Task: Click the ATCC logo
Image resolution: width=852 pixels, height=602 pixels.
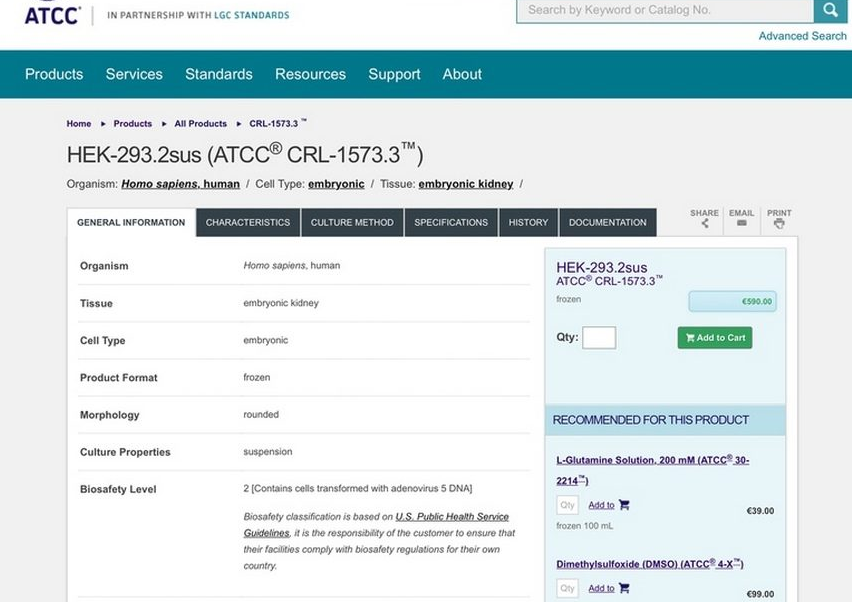Action: [x=52, y=14]
